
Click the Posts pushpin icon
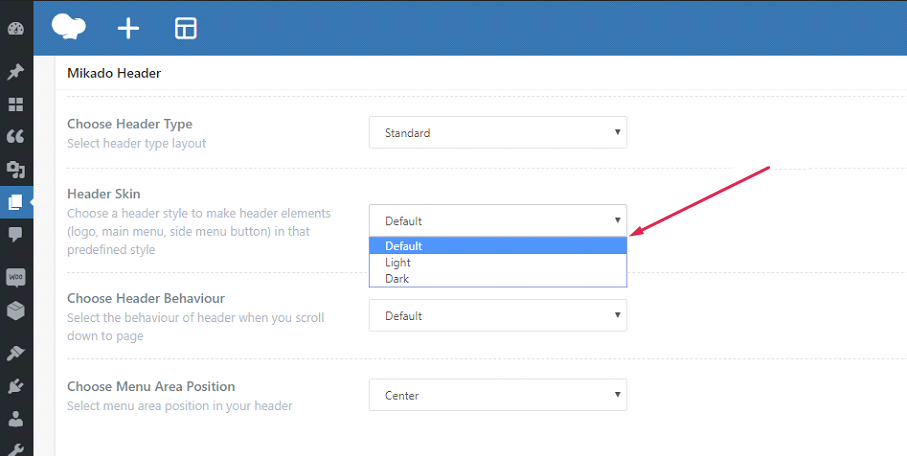(15, 72)
